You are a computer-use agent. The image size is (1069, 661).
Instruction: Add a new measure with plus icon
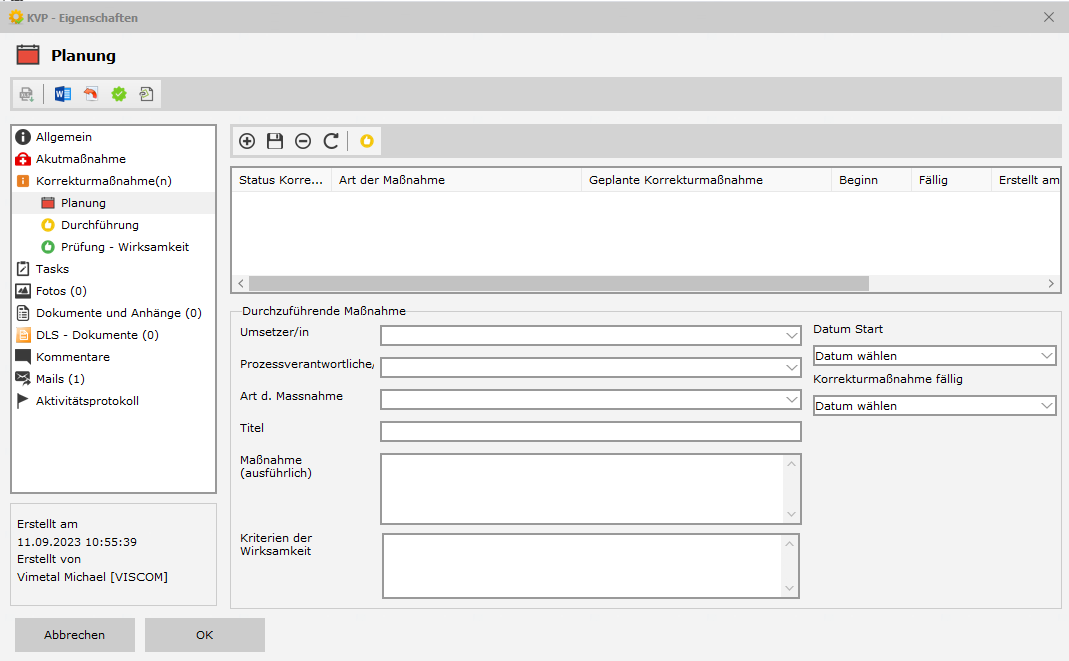pyautogui.click(x=247, y=141)
